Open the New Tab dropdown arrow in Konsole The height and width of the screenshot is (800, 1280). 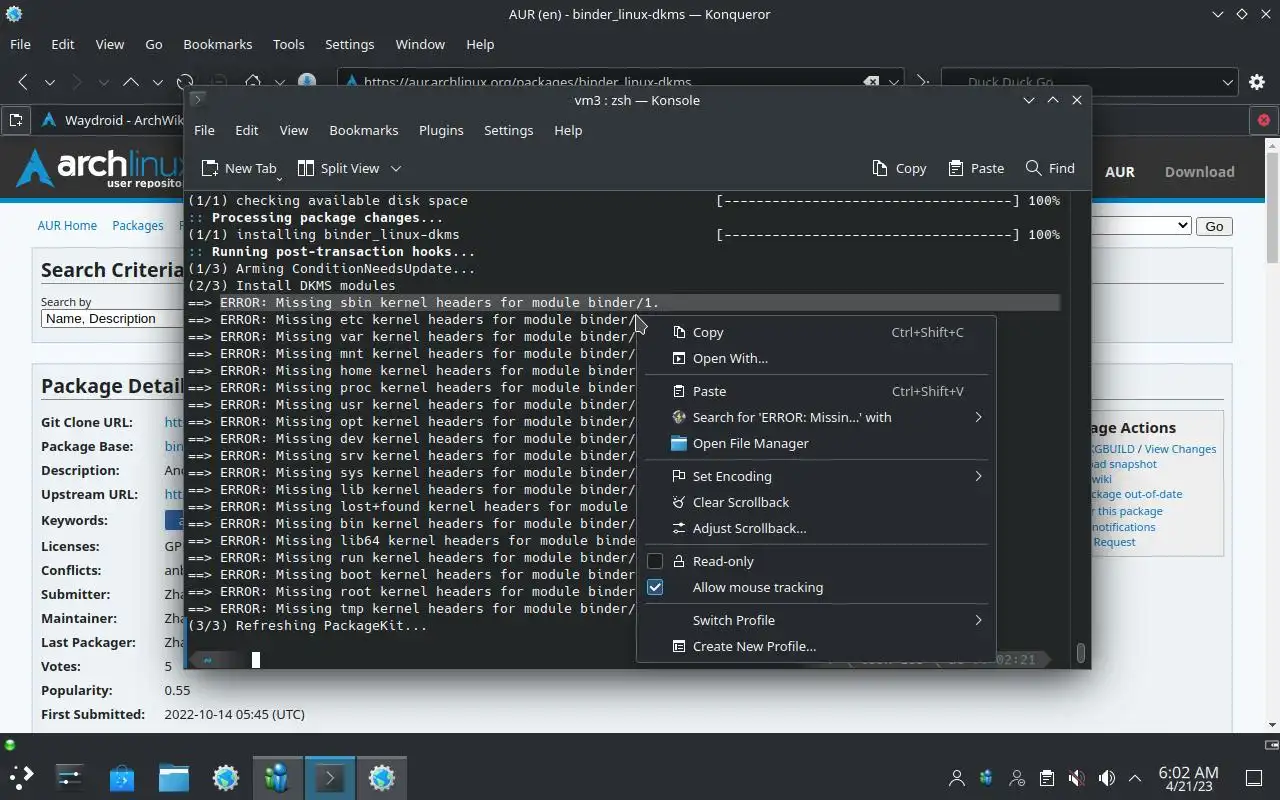pyautogui.click(x=279, y=178)
